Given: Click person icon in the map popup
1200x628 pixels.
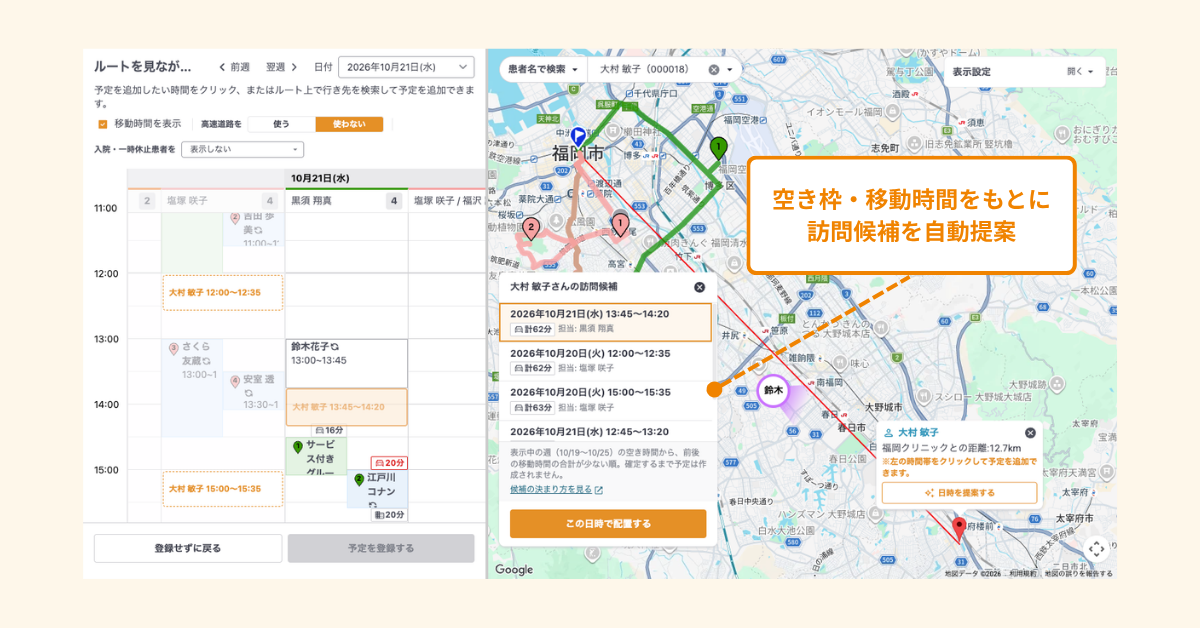Looking at the screenshot, I should click(x=888, y=433).
